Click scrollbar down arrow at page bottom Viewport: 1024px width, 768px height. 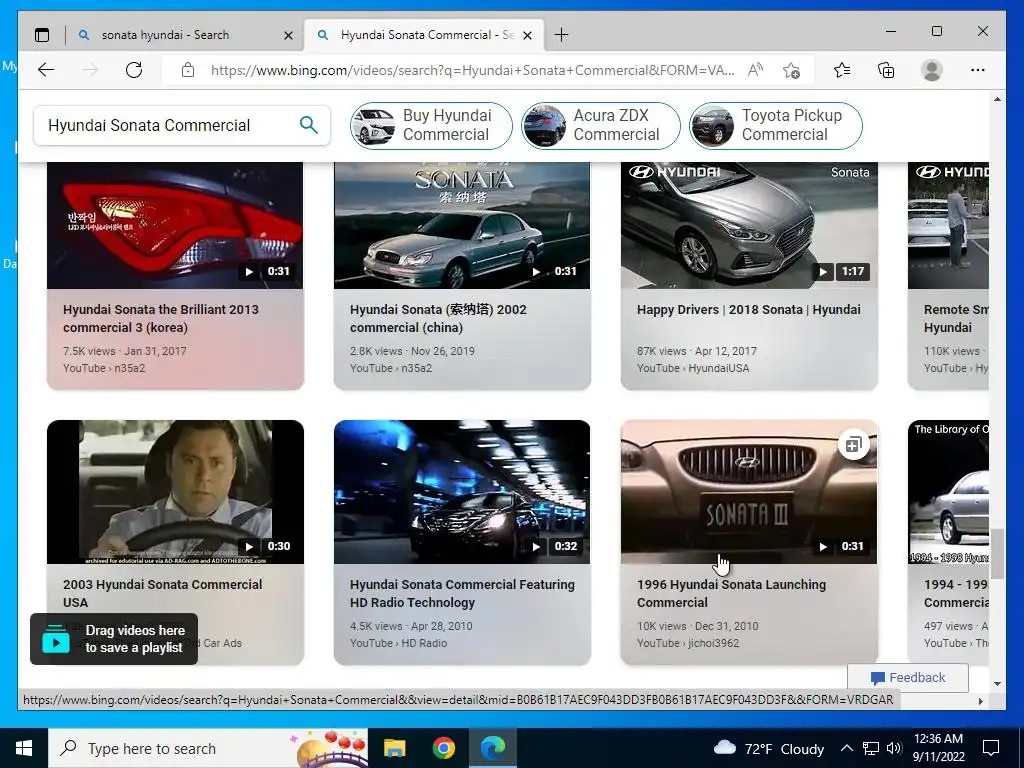(997, 684)
